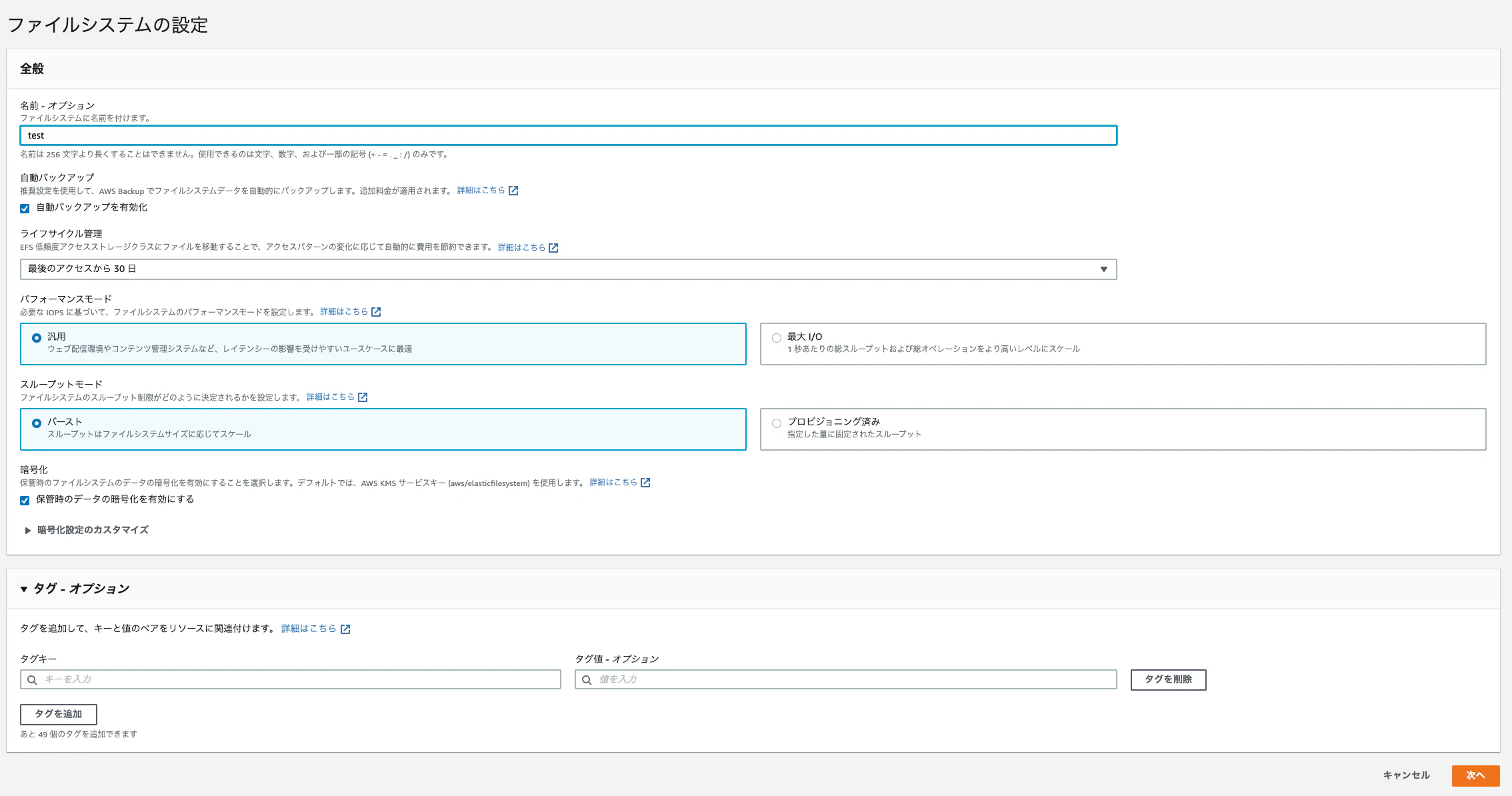Click orange 次へ button

click(x=1475, y=775)
